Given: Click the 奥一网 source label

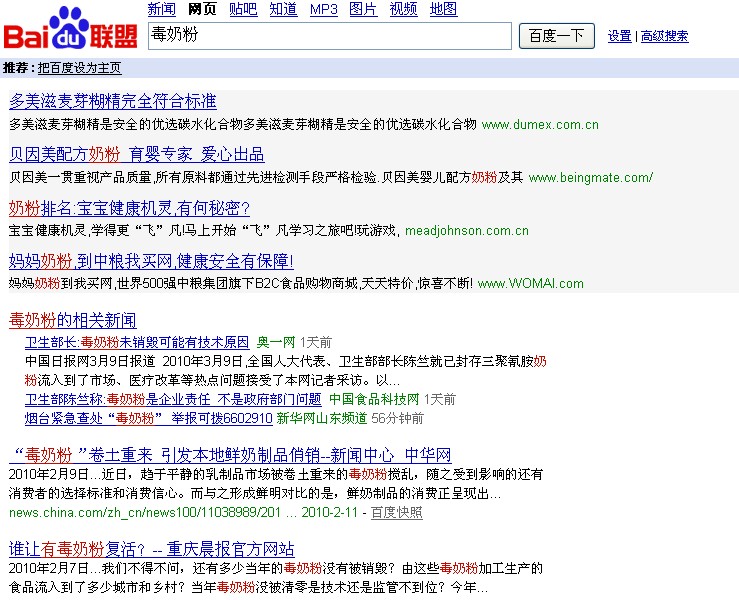Looking at the screenshot, I should [276, 342].
